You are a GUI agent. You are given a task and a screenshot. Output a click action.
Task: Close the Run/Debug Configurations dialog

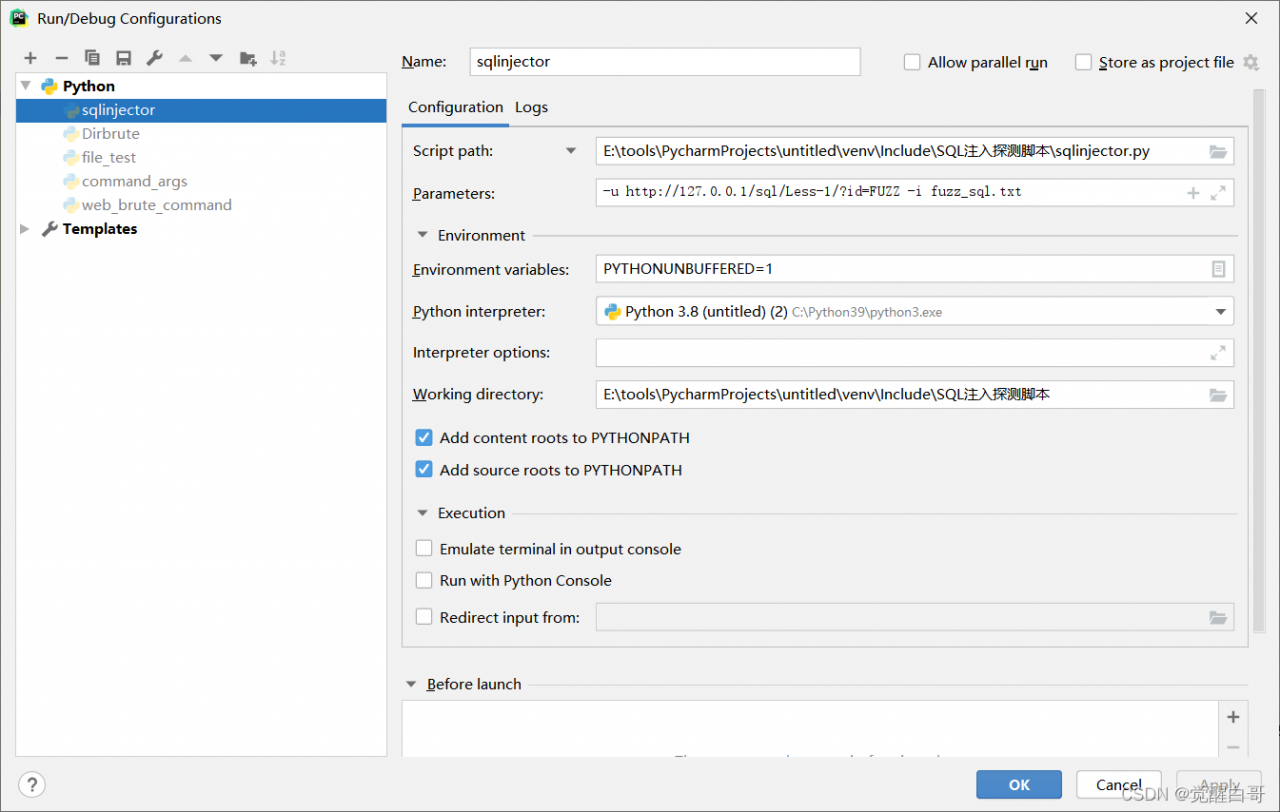point(1251,18)
